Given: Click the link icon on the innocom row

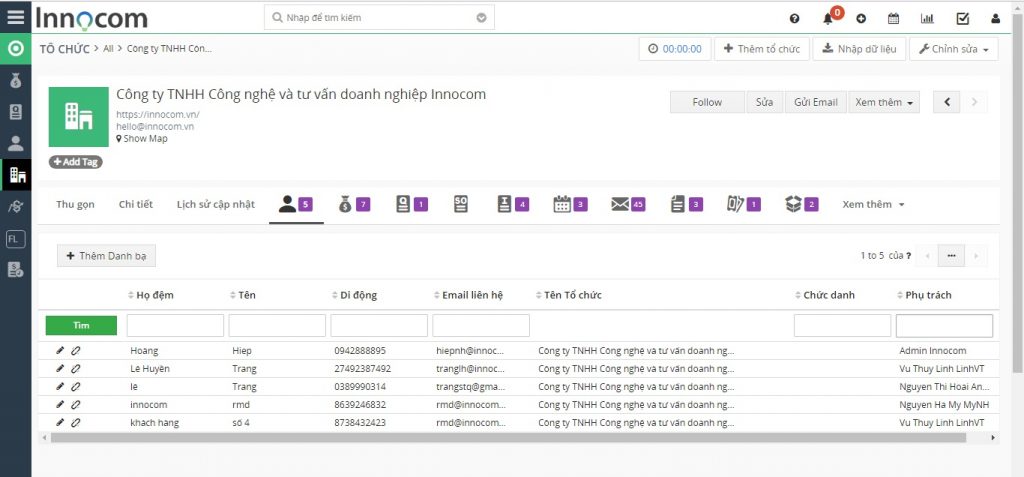Looking at the screenshot, I should tap(76, 404).
